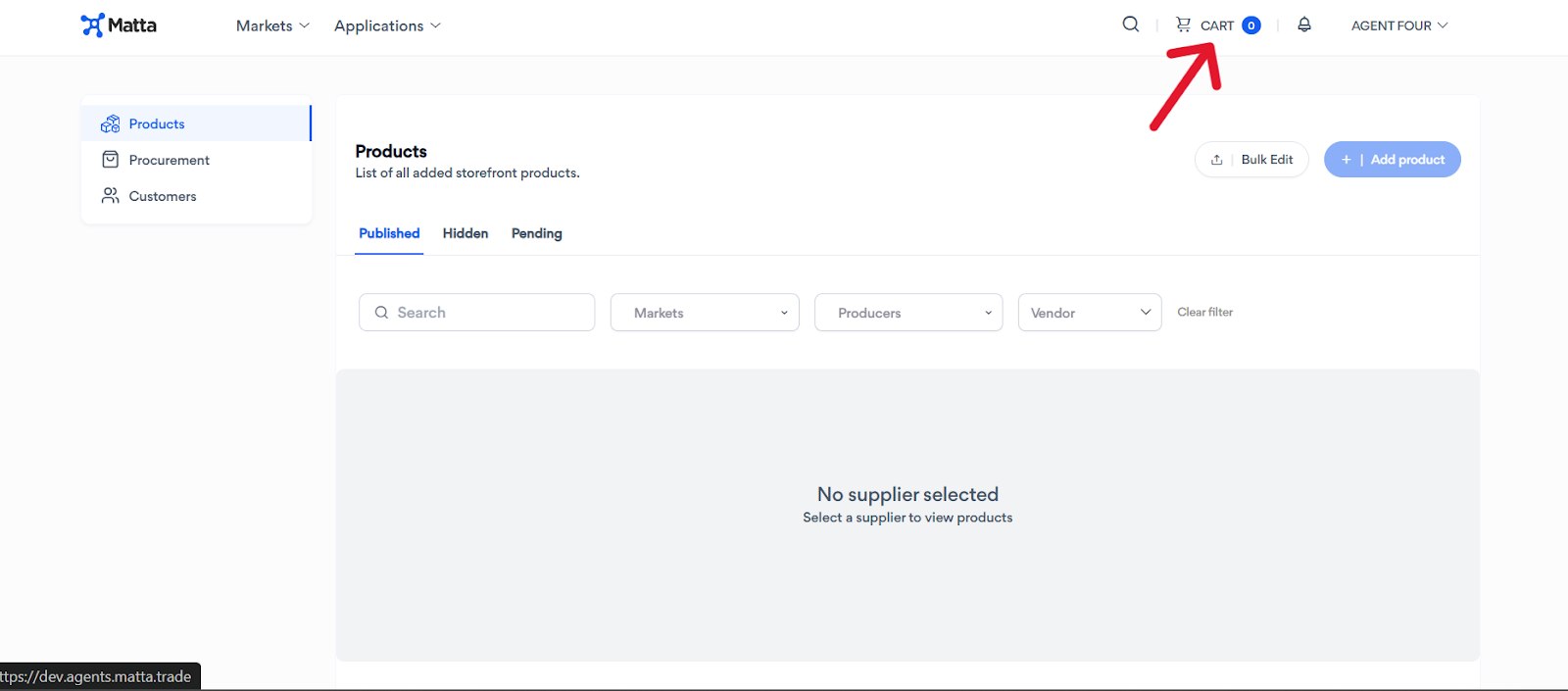Click the Products page heading
1568x691 pixels.
pos(391,151)
